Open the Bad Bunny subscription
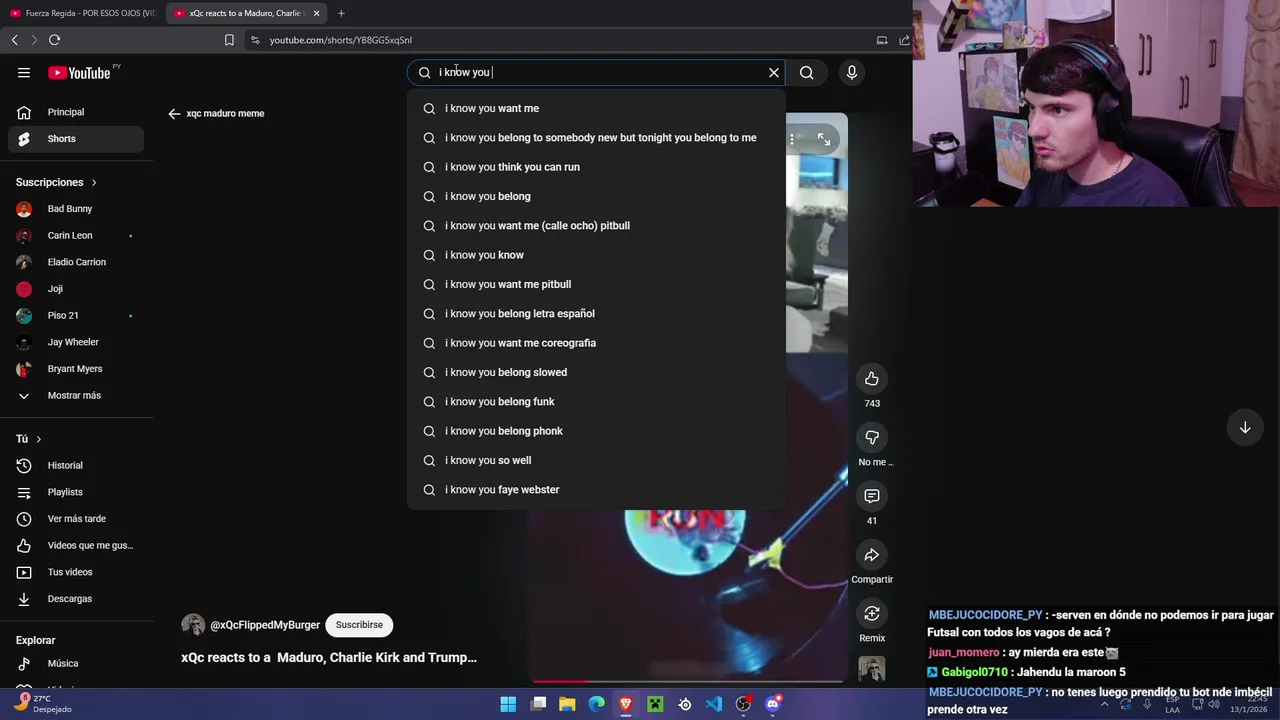1280x720 pixels. 76,209
